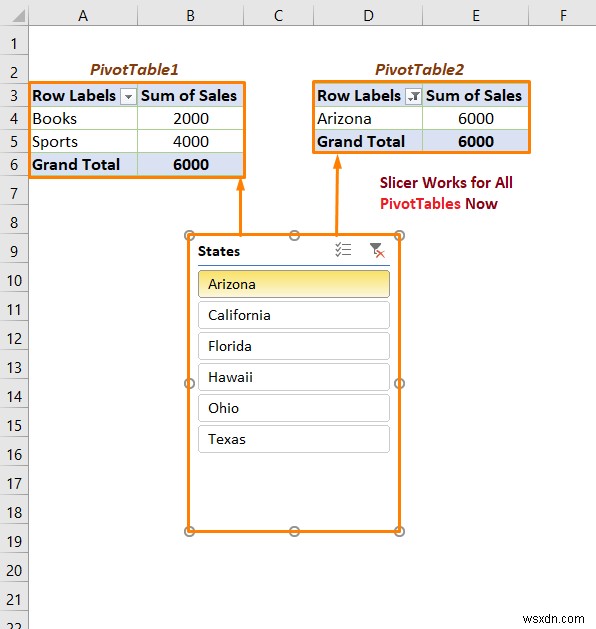The width and height of the screenshot is (596, 629).
Task: Select row 1 header
Action: pyautogui.click(x=14, y=43)
